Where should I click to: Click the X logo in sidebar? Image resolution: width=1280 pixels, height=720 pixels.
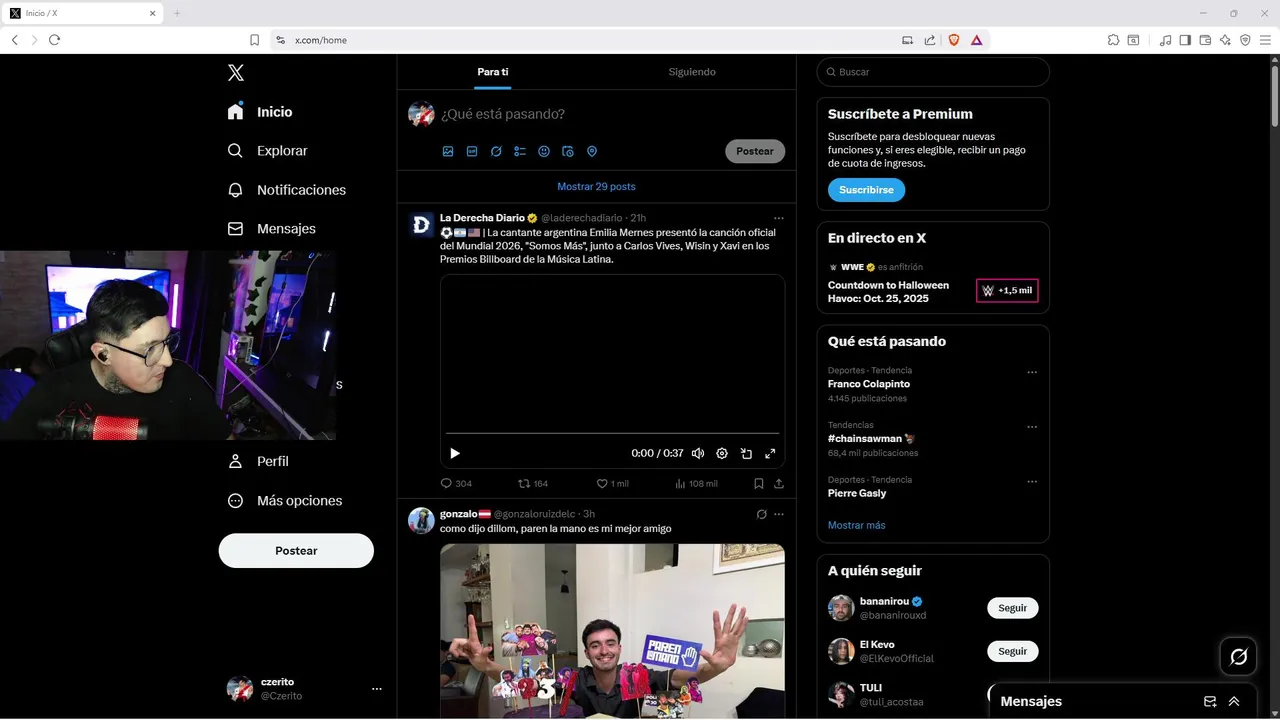pyautogui.click(x=236, y=72)
